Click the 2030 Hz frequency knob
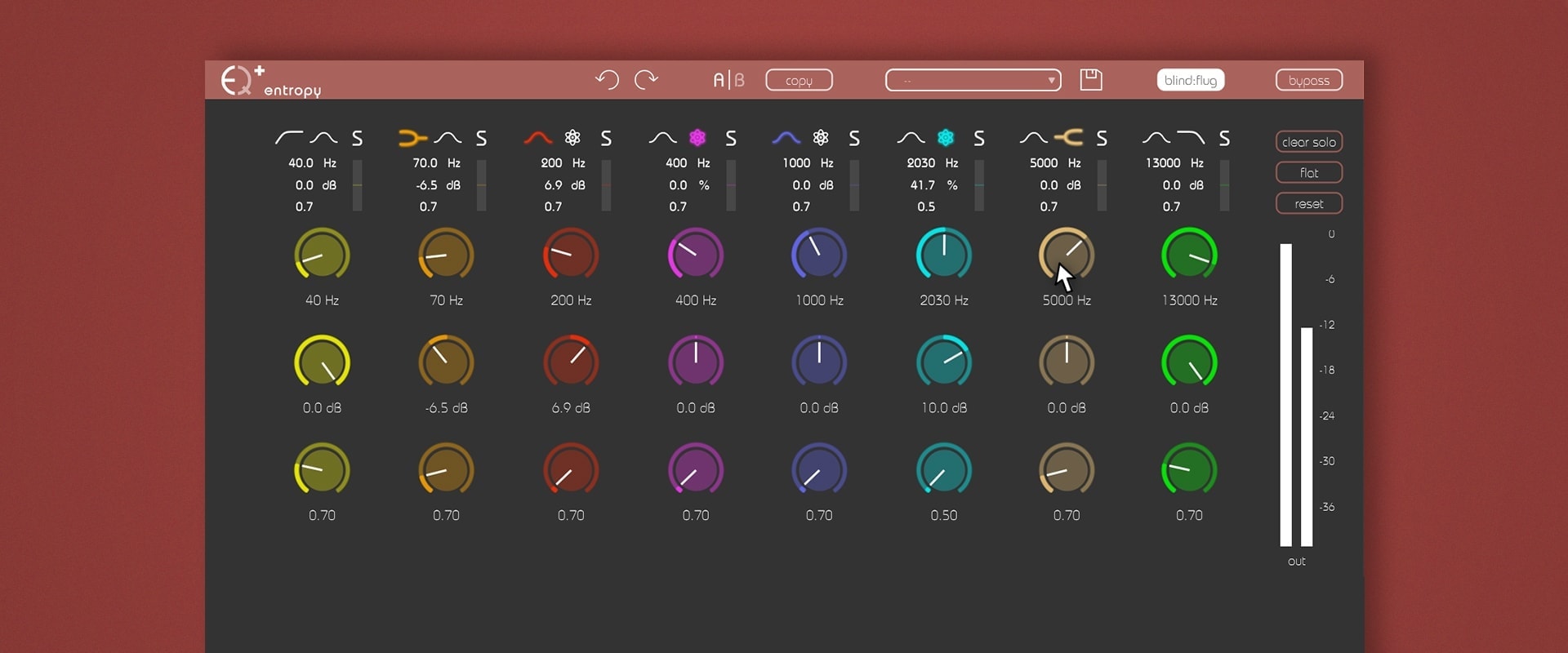 944,255
